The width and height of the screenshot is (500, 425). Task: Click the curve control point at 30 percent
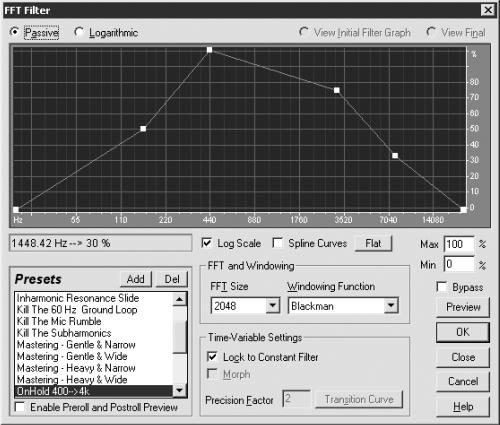click(x=395, y=156)
